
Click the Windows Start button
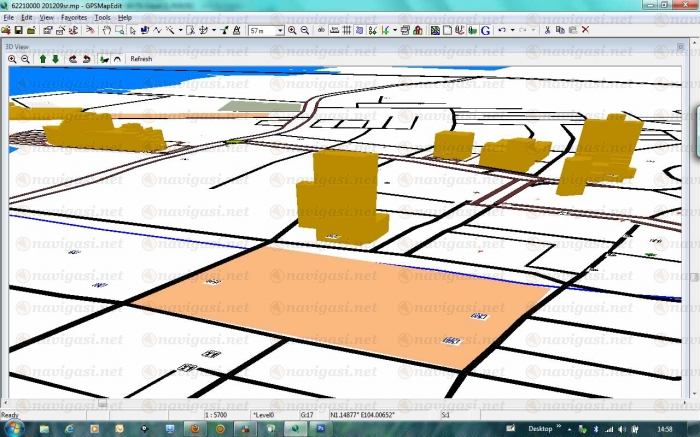click(14, 428)
